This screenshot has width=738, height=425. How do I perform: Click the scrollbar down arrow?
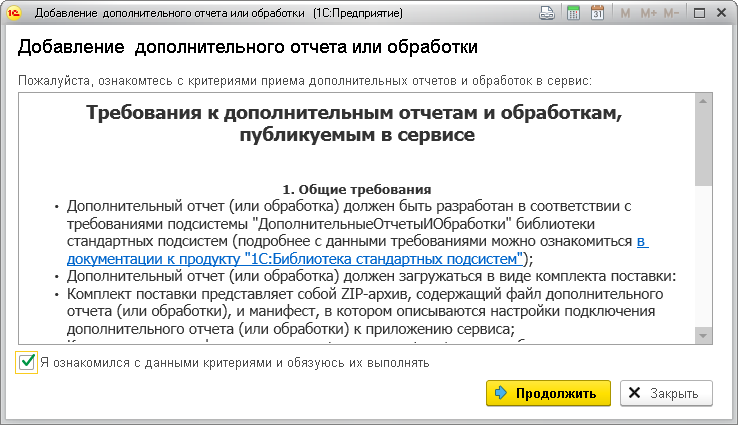click(x=703, y=336)
